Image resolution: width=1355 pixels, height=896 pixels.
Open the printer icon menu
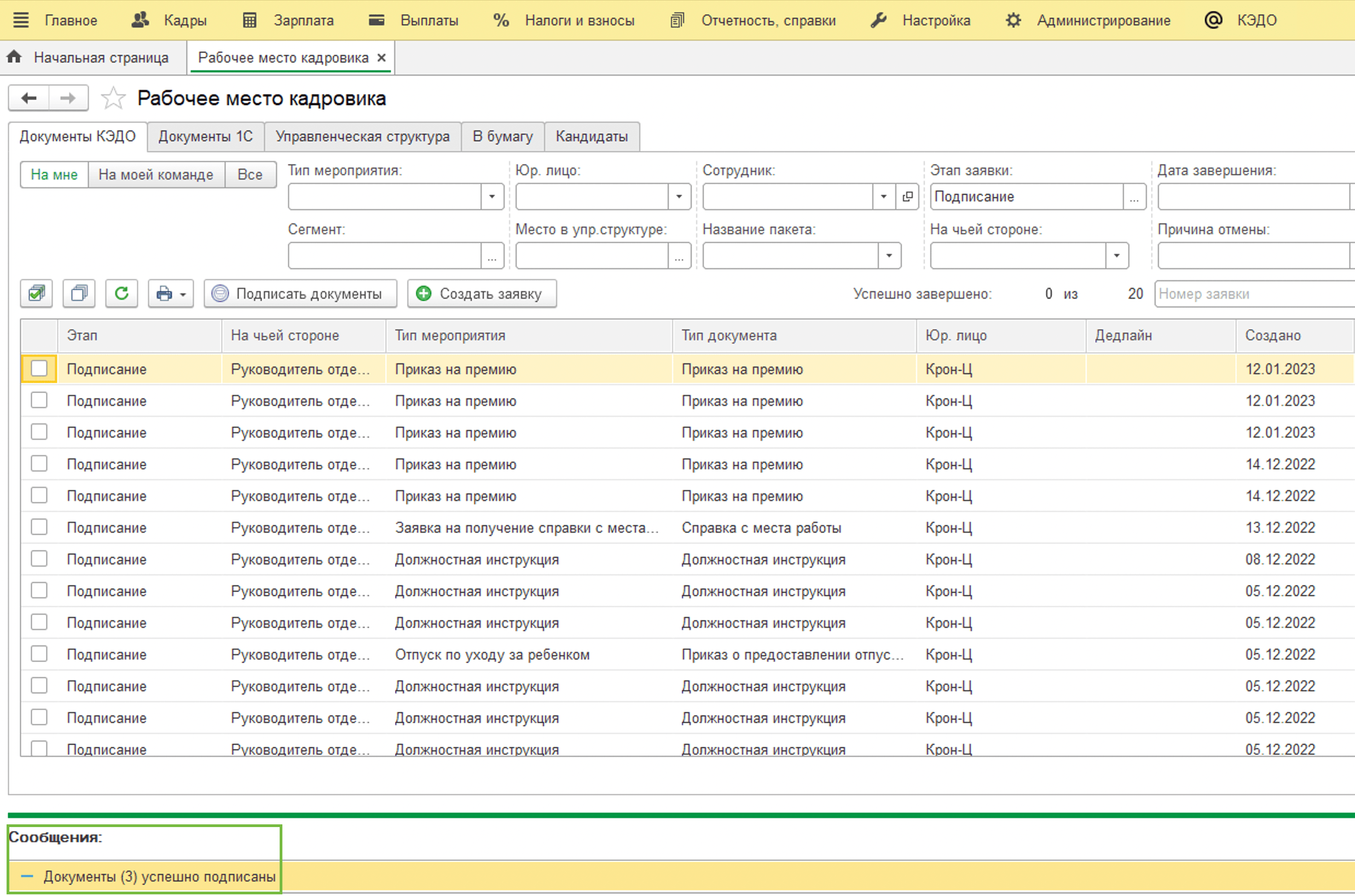[x=170, y=294]
